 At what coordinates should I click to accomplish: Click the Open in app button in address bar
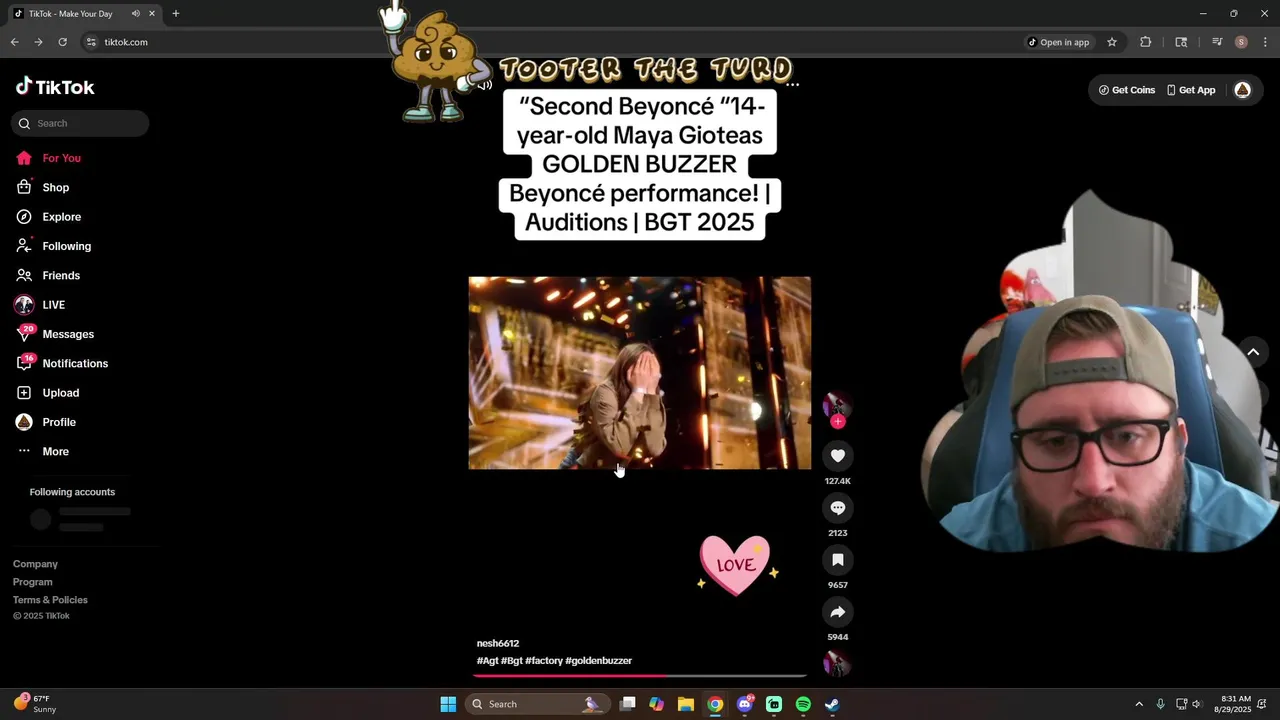click(x=1058, y=42)
